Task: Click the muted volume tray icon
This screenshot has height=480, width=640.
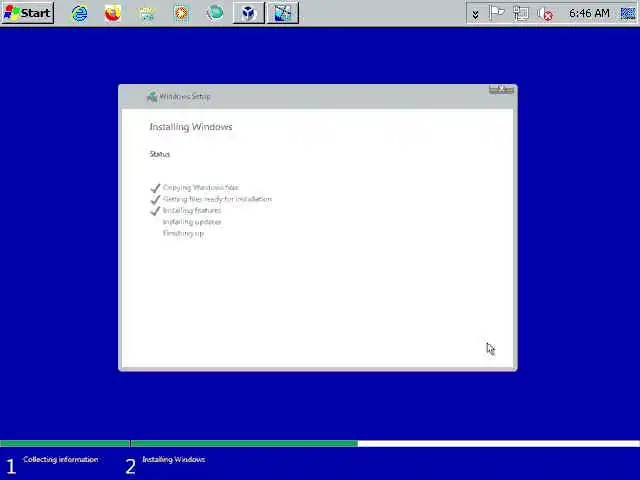Action: tap(545, 14)
